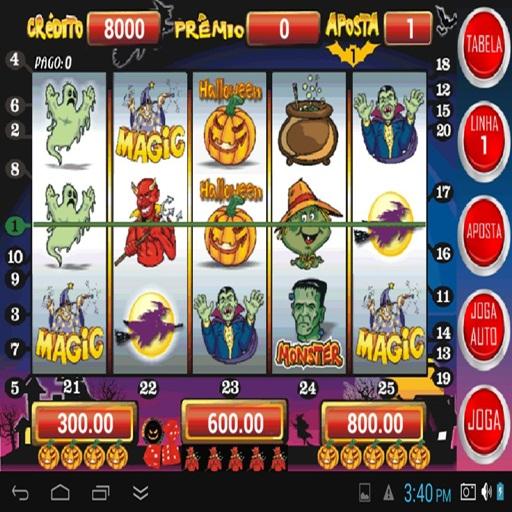Click the CRÉDITO 8000 value field

(x=124, y=28)
